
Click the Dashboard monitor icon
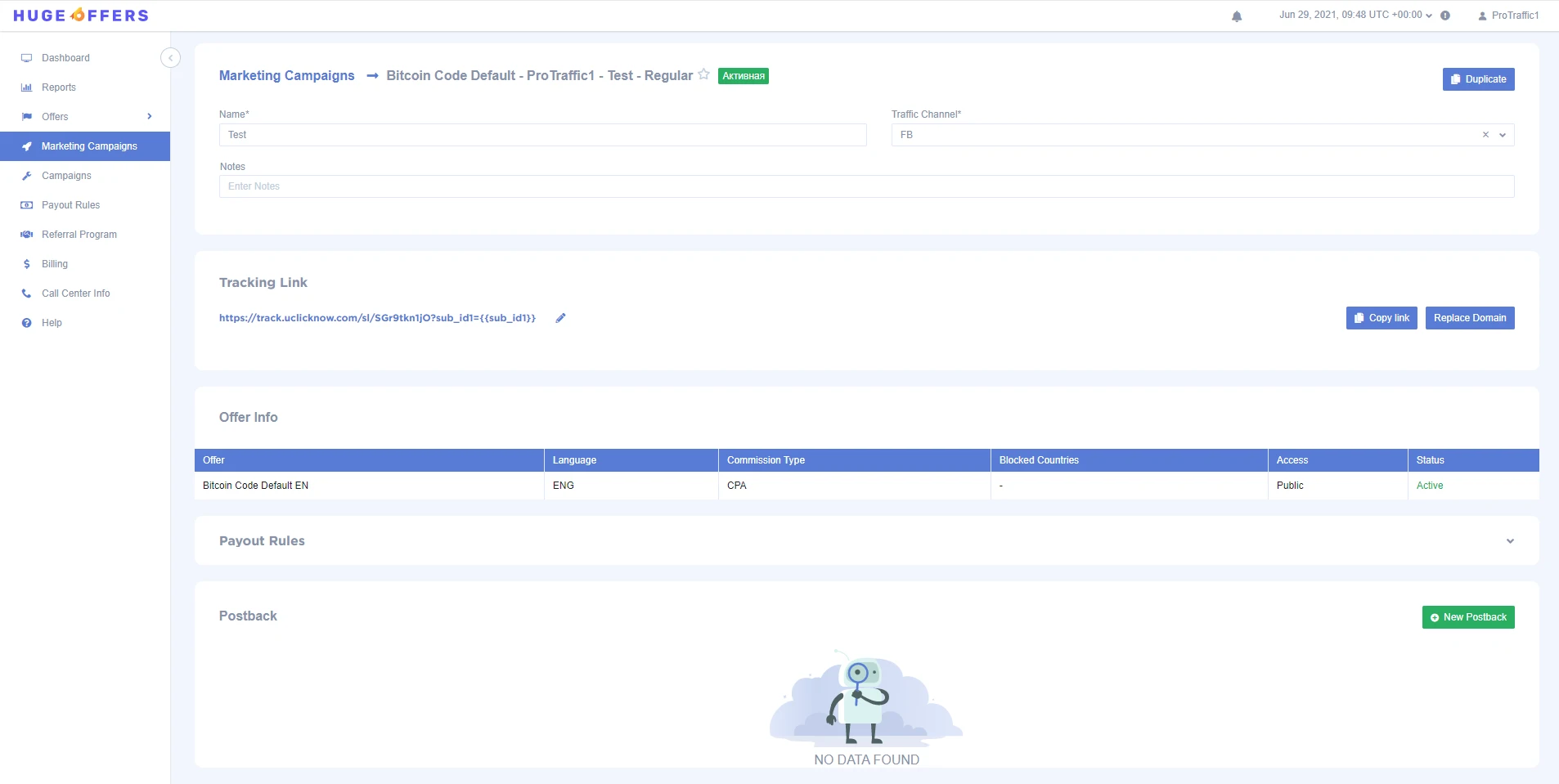[x=26, y=58]
